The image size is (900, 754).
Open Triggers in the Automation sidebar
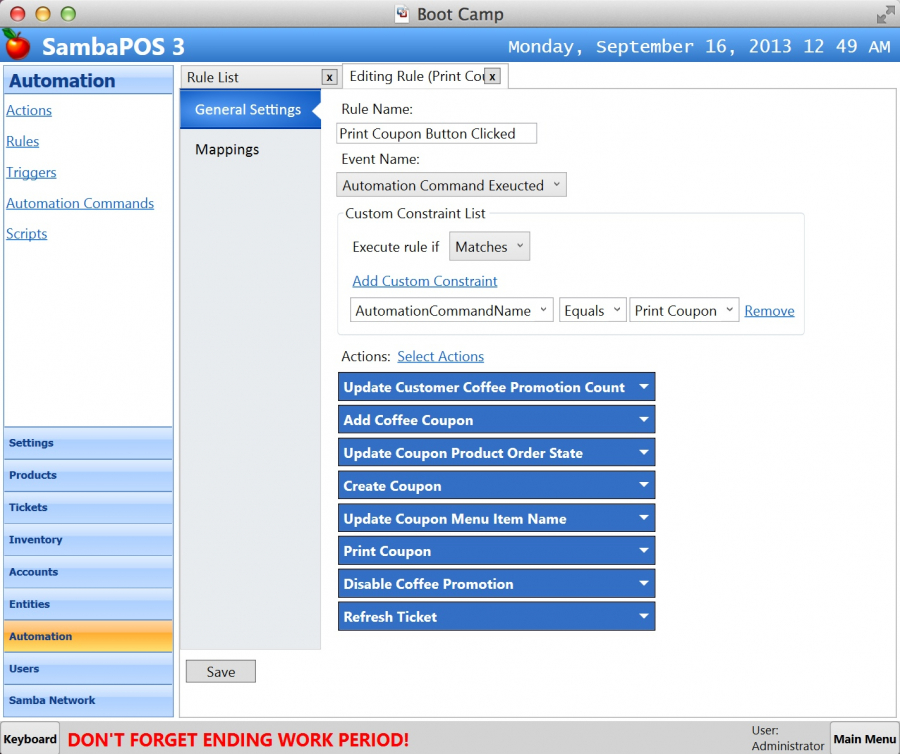(31, 172)
